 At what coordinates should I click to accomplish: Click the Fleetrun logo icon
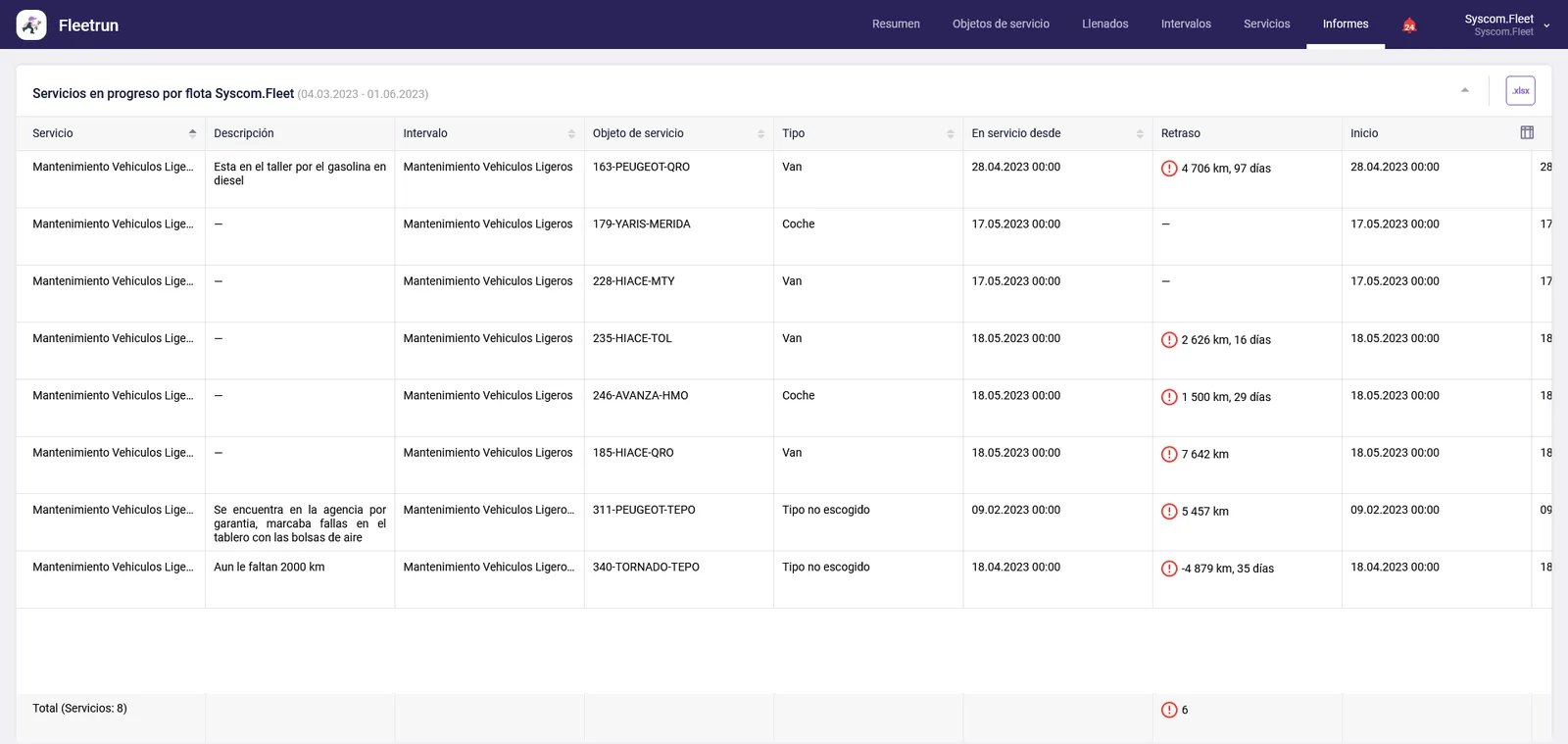(31, 25)
